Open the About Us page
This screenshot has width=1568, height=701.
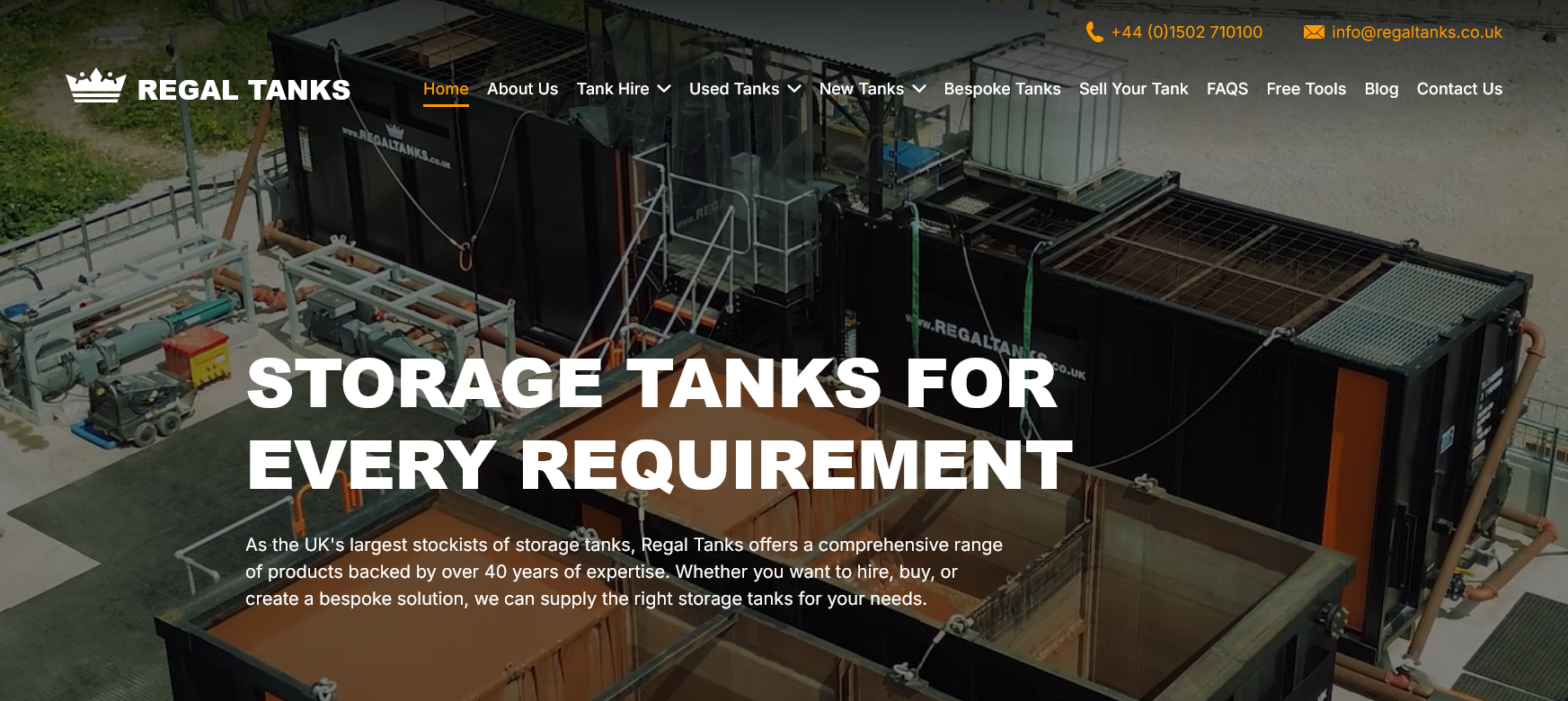point(522,89)
